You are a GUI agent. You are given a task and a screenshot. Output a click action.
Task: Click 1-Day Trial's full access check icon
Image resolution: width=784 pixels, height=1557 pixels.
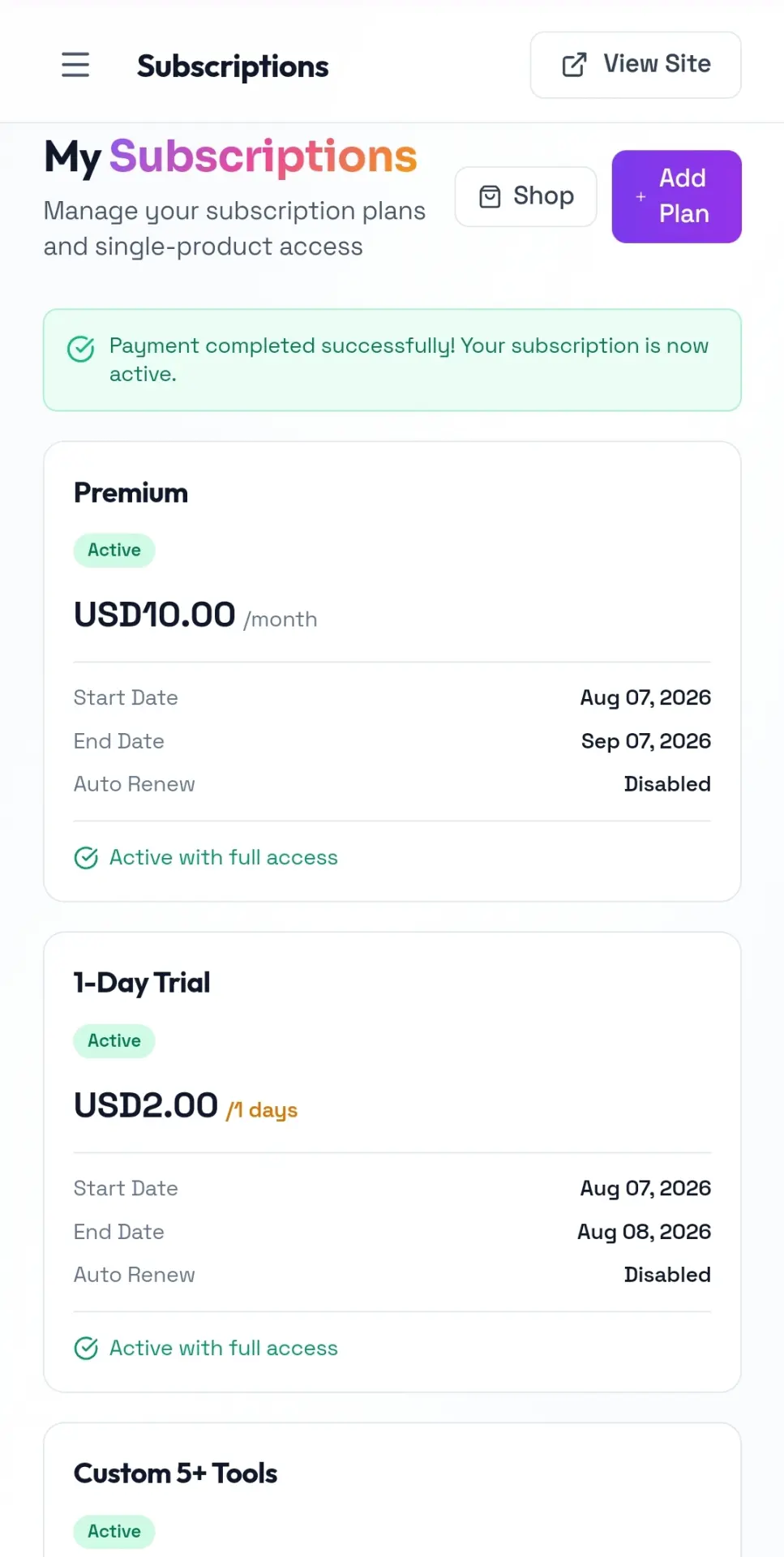click(x=86, y=1349)
